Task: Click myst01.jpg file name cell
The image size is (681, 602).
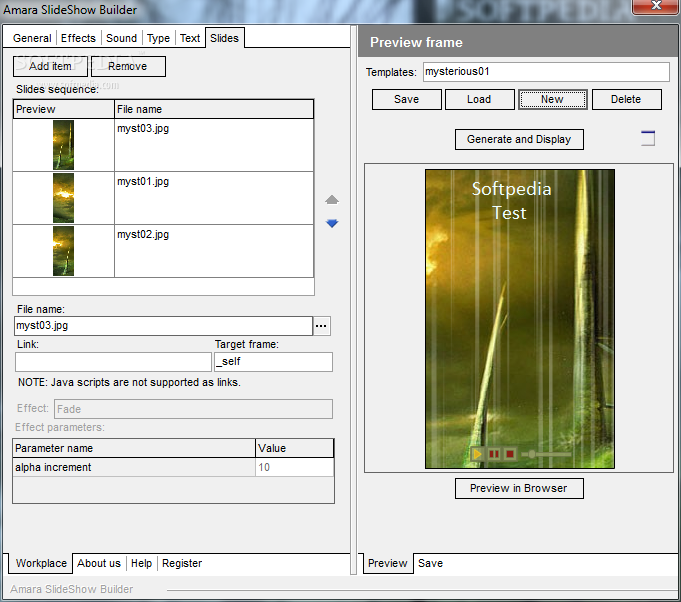Action: click(214, 198)
